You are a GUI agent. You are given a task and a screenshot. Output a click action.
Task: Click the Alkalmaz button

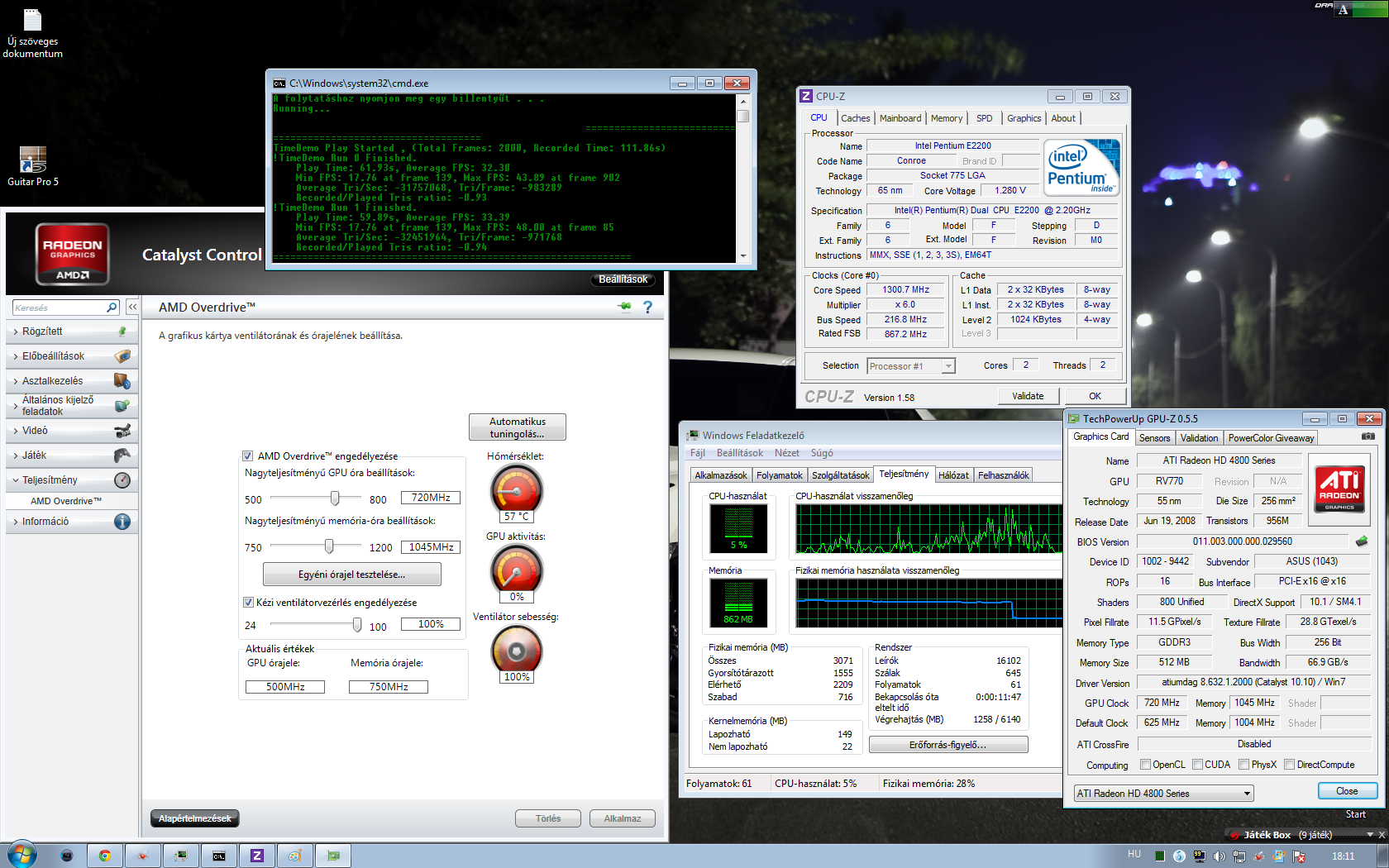point(623,818)
